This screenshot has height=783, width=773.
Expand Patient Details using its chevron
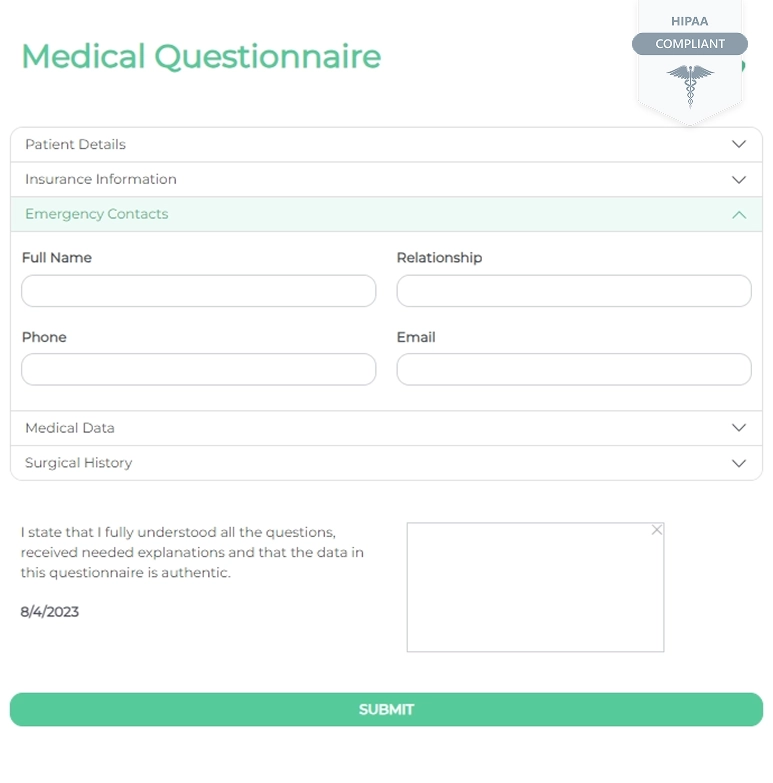[739, 144]
